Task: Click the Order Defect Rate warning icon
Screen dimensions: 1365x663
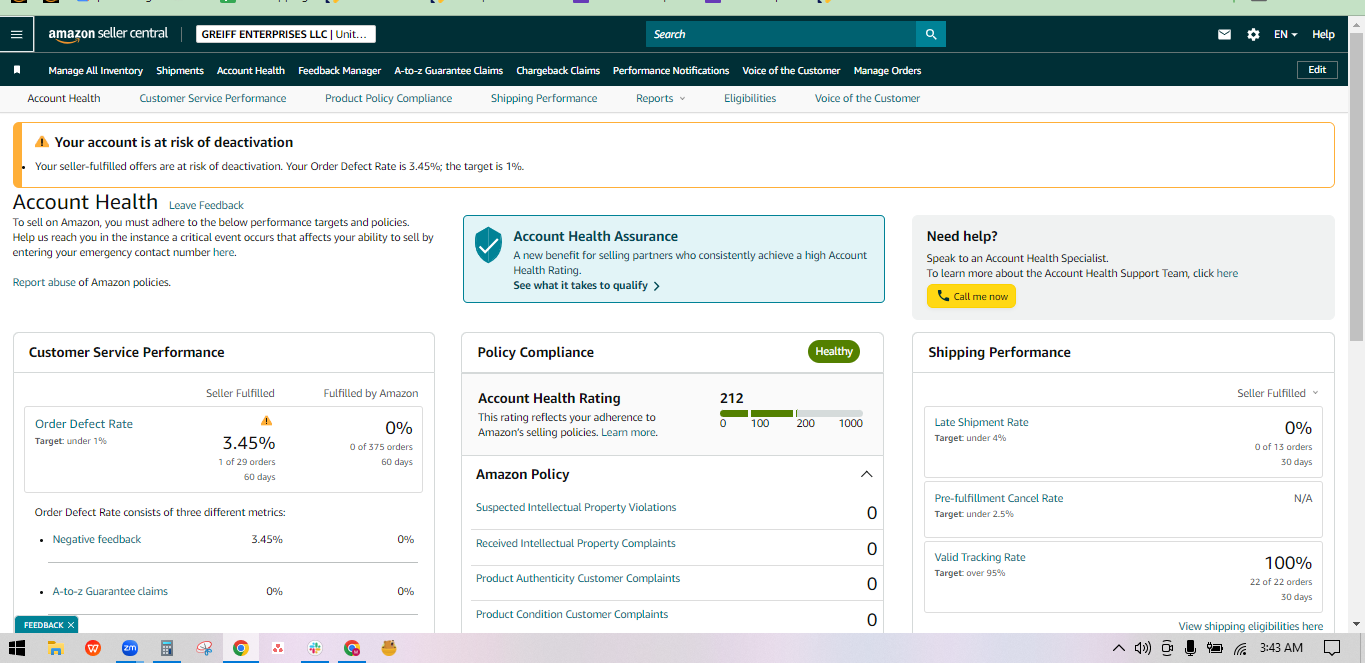Action: (266, 421)
